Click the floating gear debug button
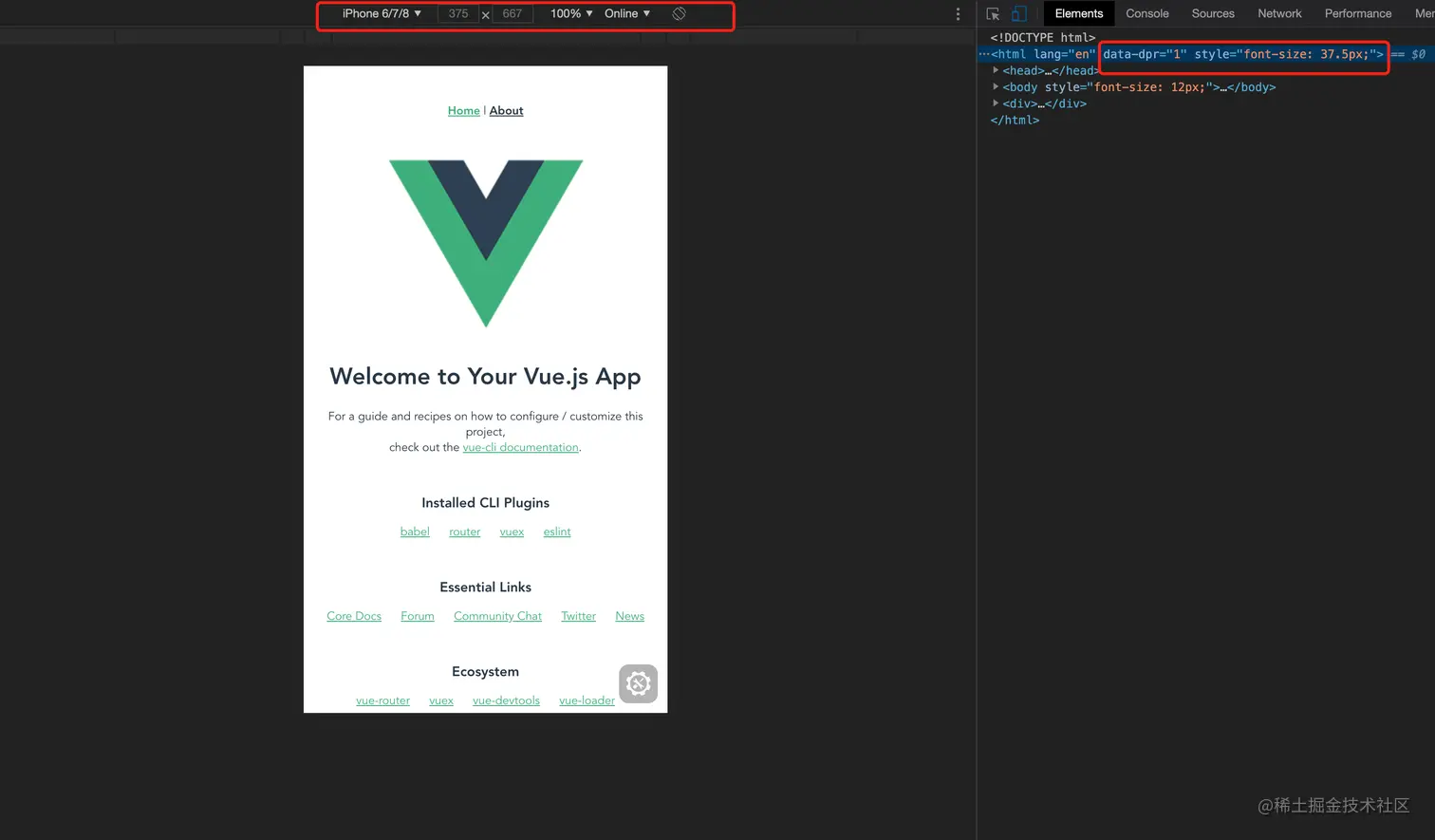Viewport: 1435px width, 840px height. click(639, 683)
